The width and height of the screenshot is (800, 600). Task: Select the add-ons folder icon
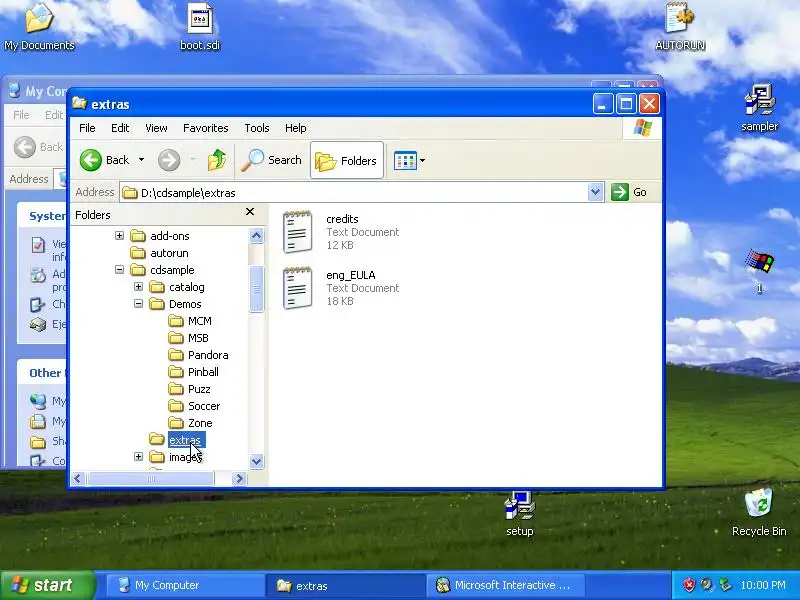[x=138, y=236]
